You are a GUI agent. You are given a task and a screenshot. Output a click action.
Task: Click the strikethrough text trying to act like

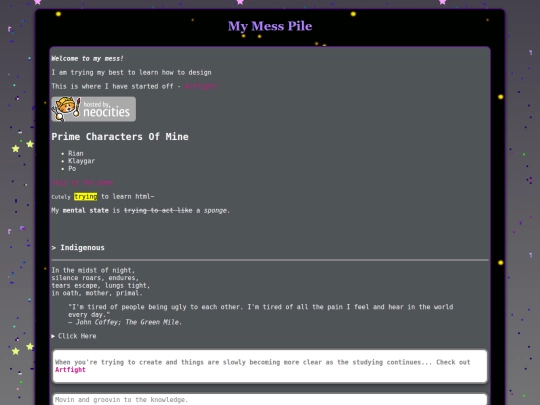point(158,210)
